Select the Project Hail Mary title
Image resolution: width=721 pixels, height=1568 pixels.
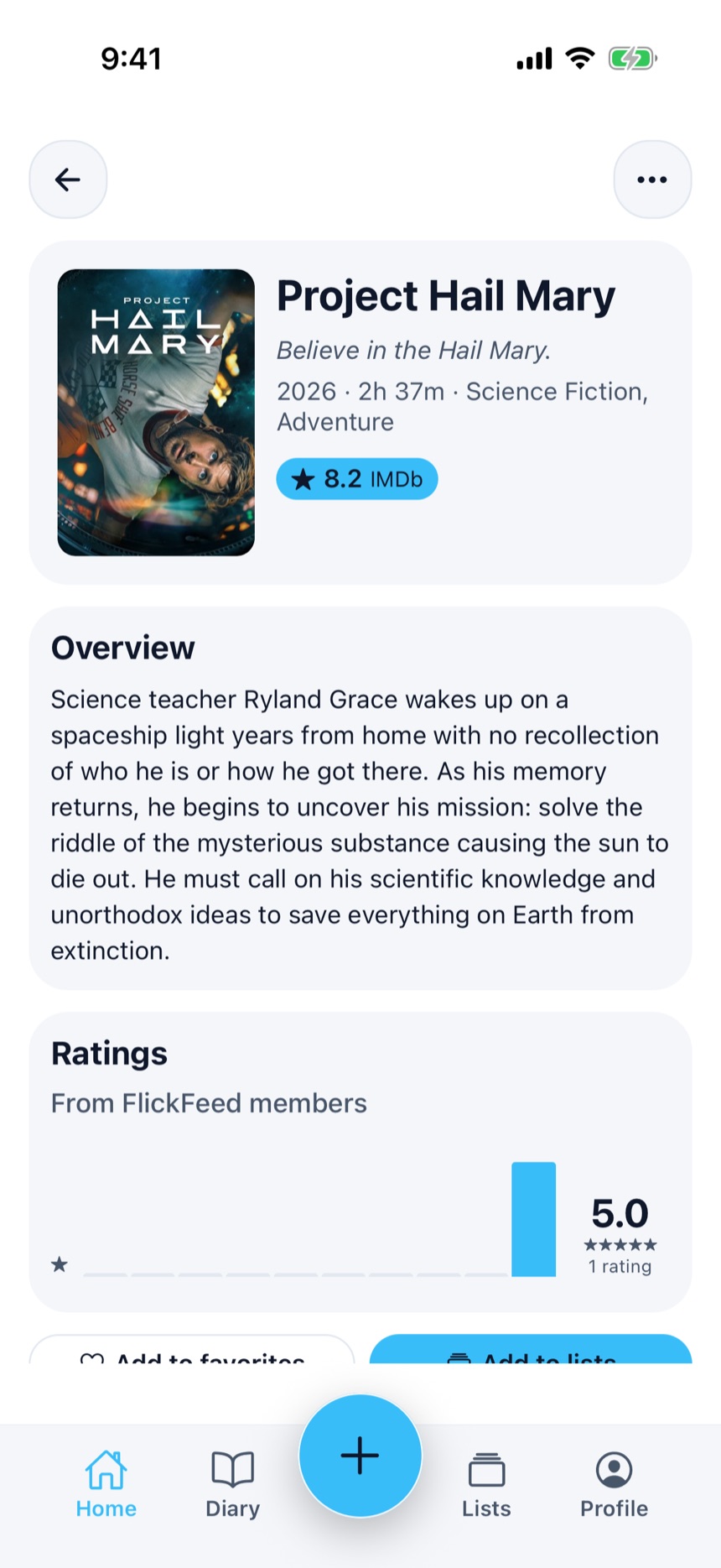tap(446, 296)
